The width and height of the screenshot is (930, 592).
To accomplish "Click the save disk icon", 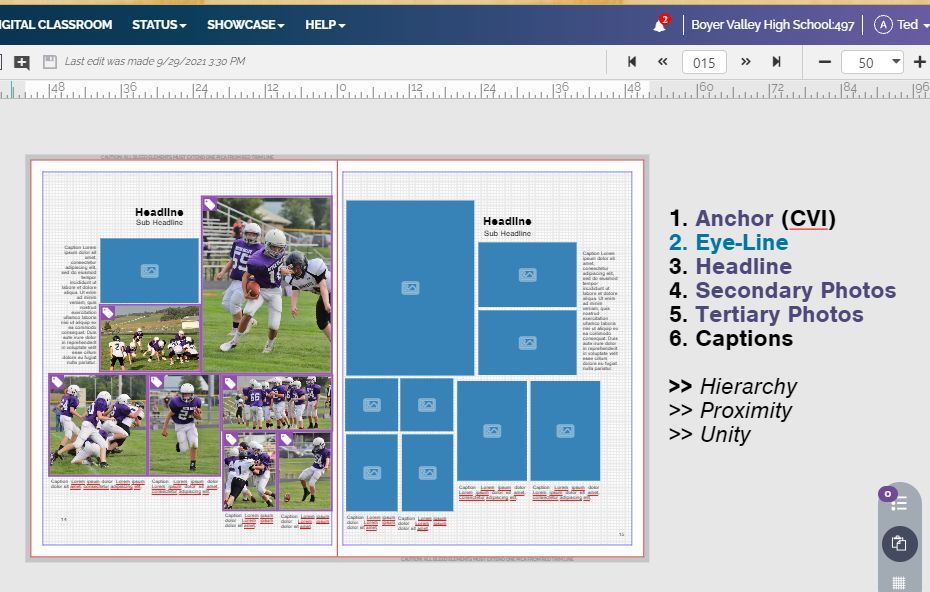I will 50,62.
